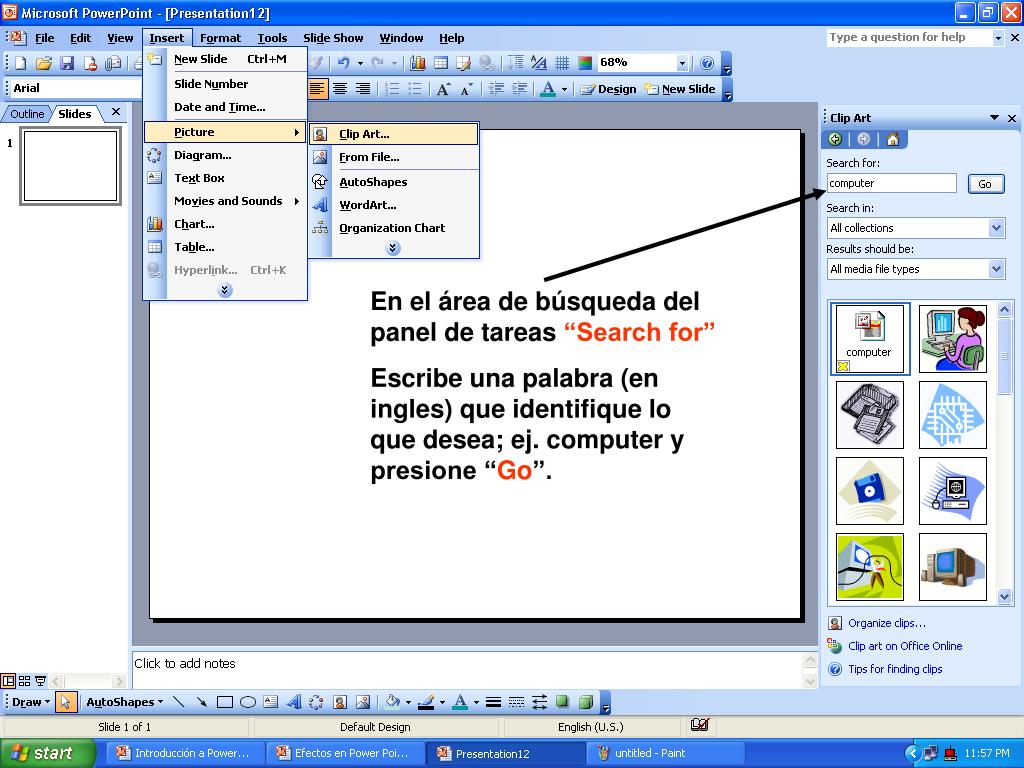
Task: Select the Arrow drawing tool
Action: 201,702
